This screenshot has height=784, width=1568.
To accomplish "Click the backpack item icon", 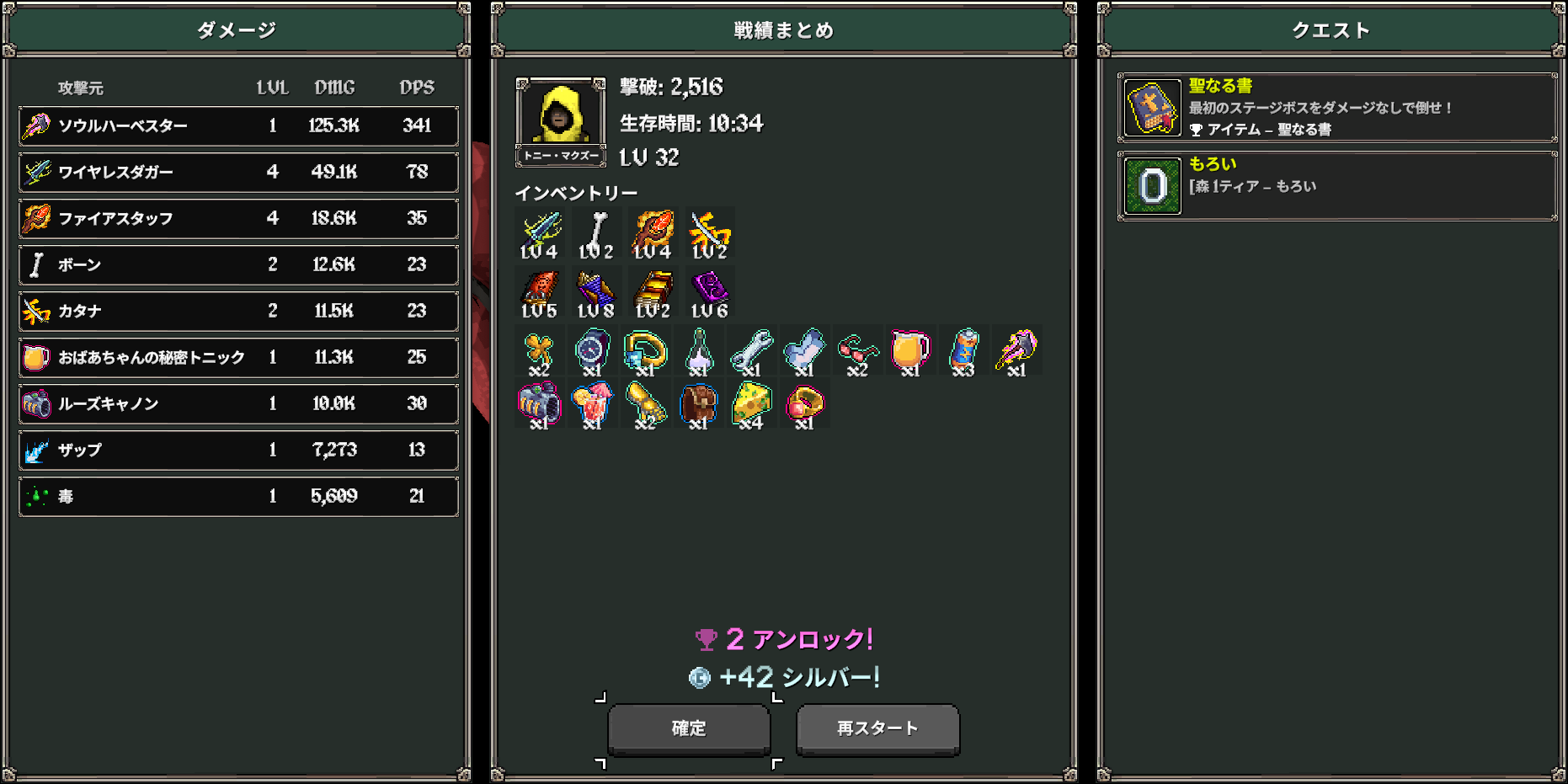I will point(698,404).
